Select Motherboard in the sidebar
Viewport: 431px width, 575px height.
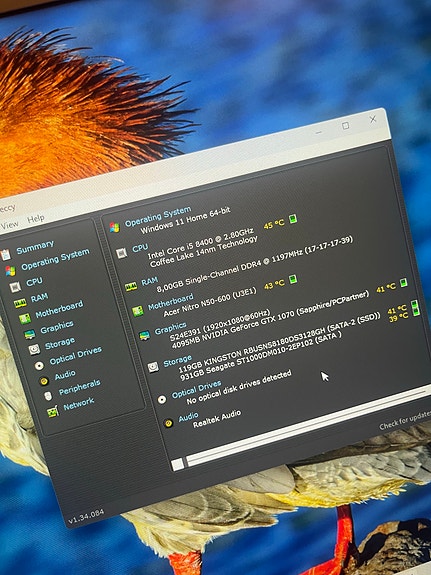click(x=59, y=309)
